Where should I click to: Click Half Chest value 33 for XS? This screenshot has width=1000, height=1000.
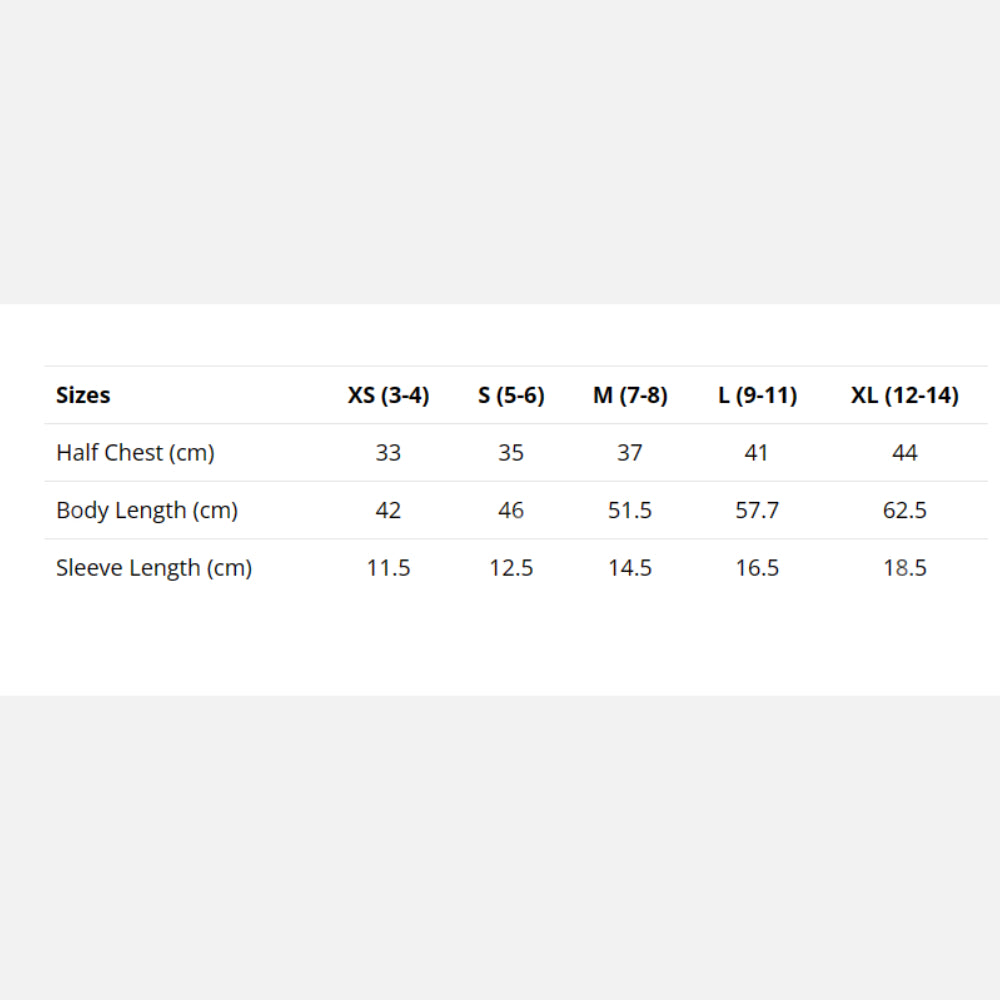[388, 453]
